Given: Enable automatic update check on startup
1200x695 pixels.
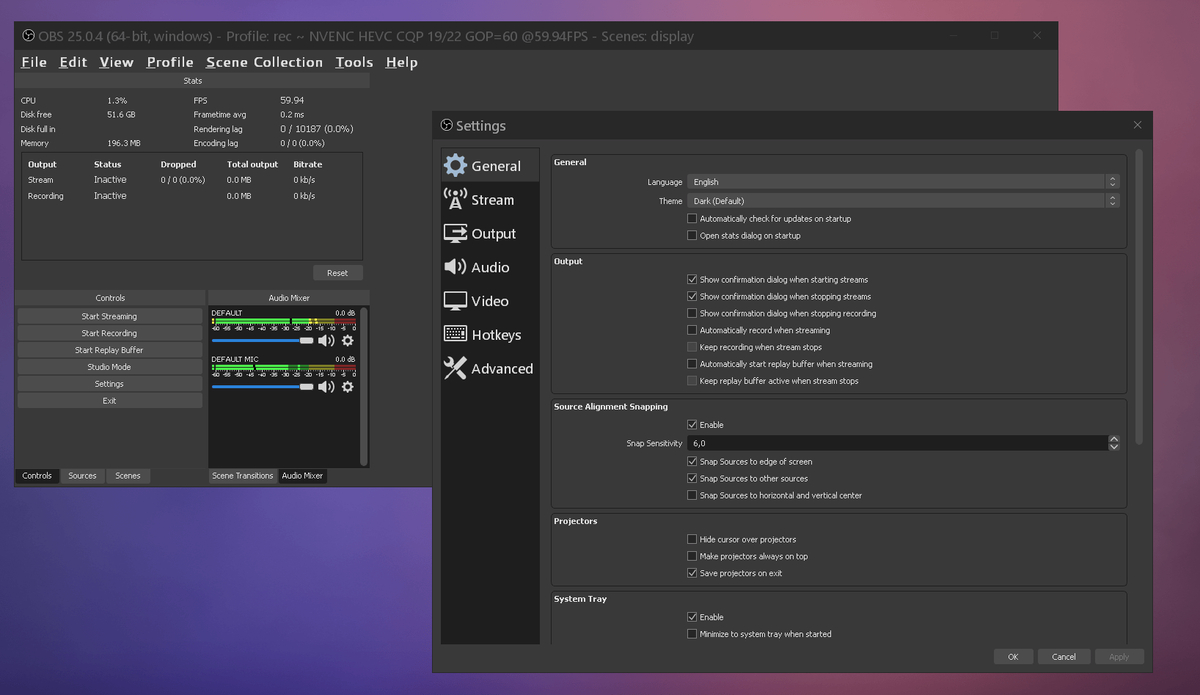Looking at the screenshot, I should pos(692,218).
